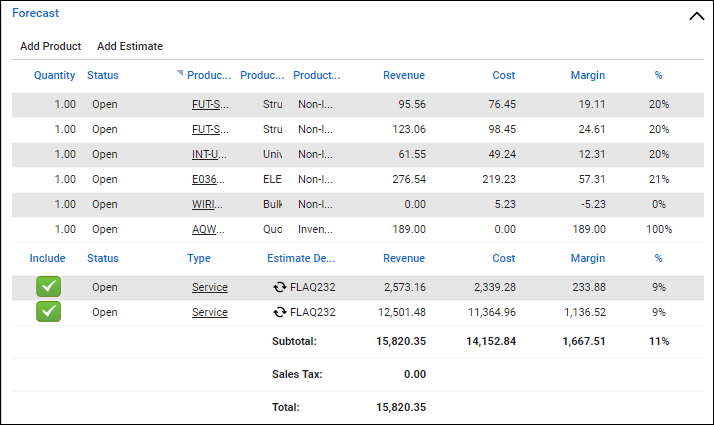The width and height of the screenshot is (714, 425).
Task: Open the E036 product link
Action: coord(205,179)
